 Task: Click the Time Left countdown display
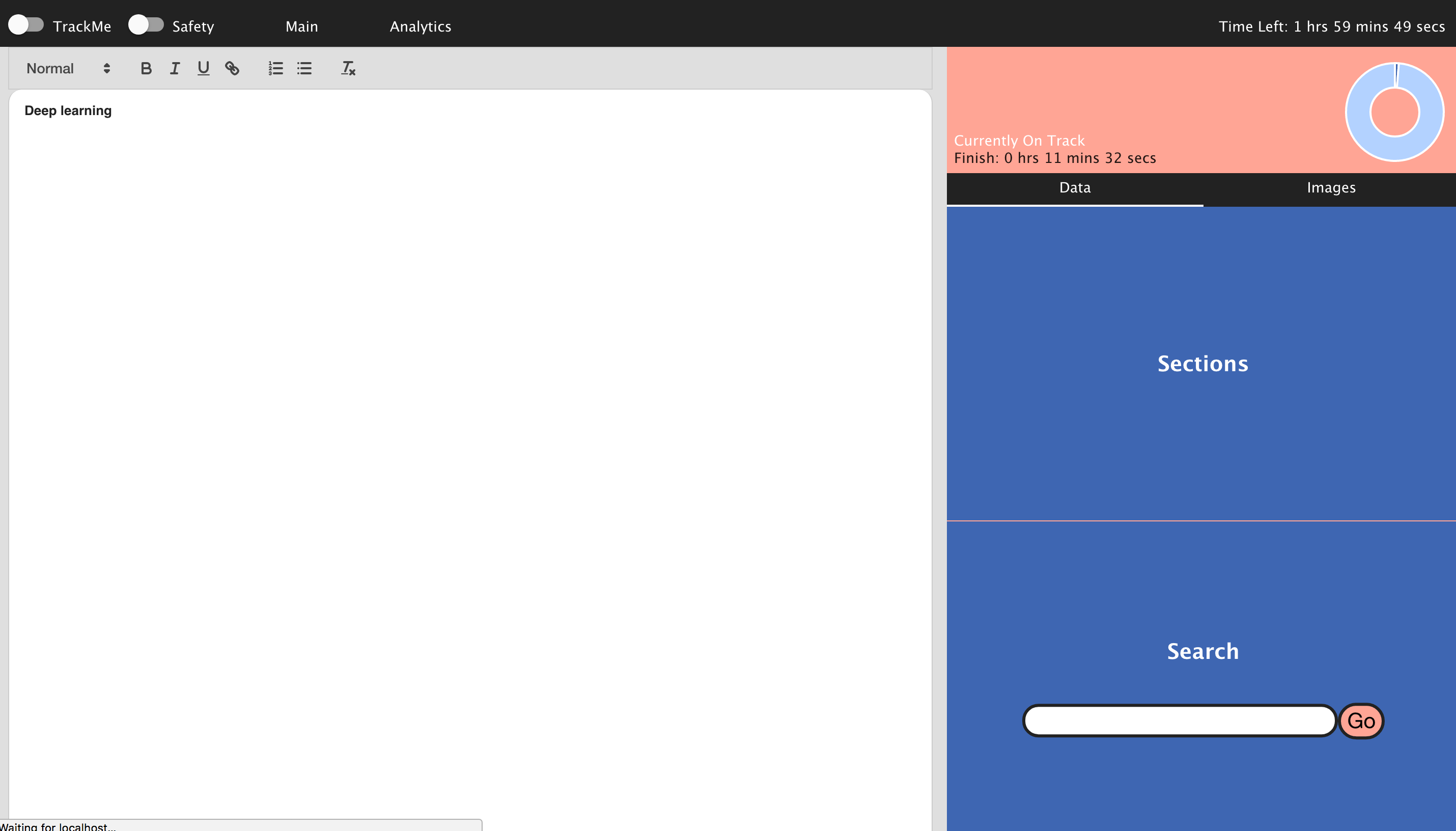1332,26
